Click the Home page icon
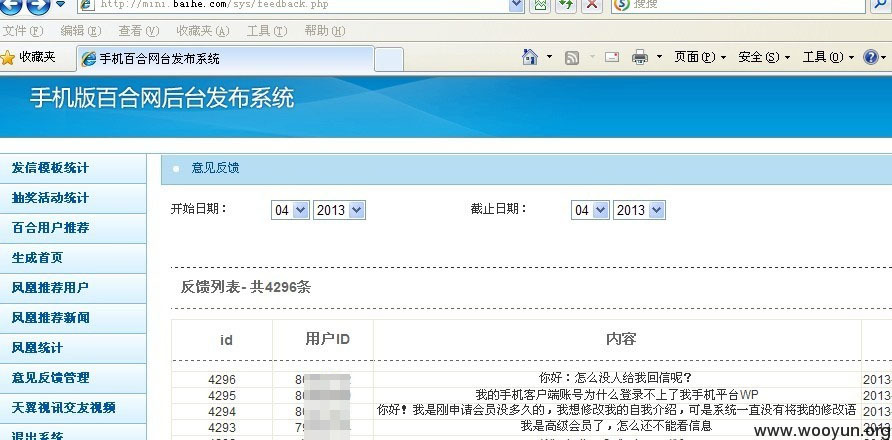The image size is (892, 440). pos(530,57)
